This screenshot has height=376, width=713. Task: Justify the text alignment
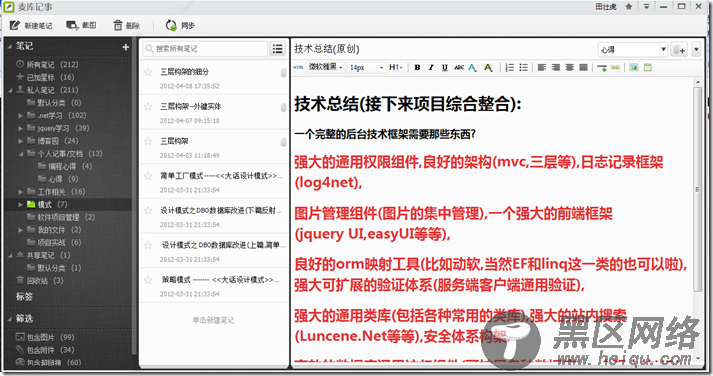pos(583,67)
